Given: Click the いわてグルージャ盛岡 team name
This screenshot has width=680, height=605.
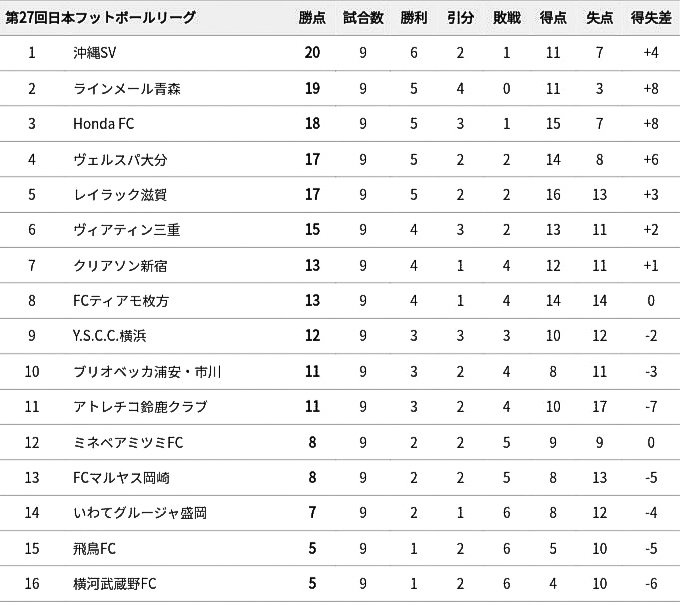Looking at the screenshot, I should (140, 513).
